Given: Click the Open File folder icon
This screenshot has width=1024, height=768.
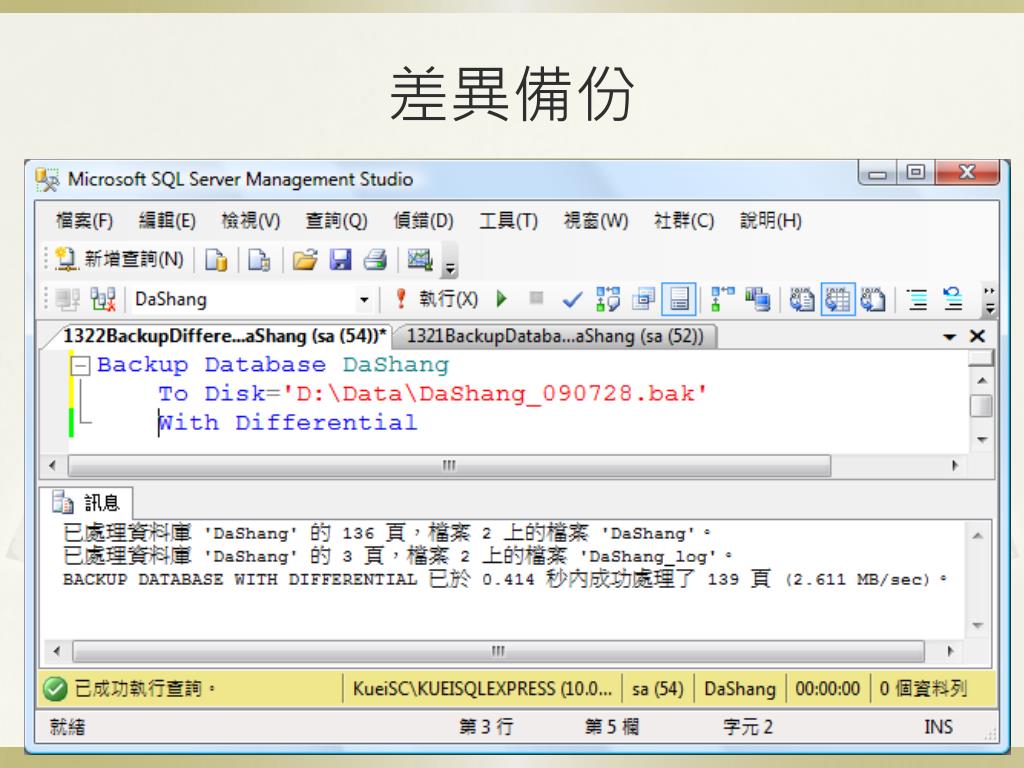Looking at the screenshot, I should (x=304, y=260).
